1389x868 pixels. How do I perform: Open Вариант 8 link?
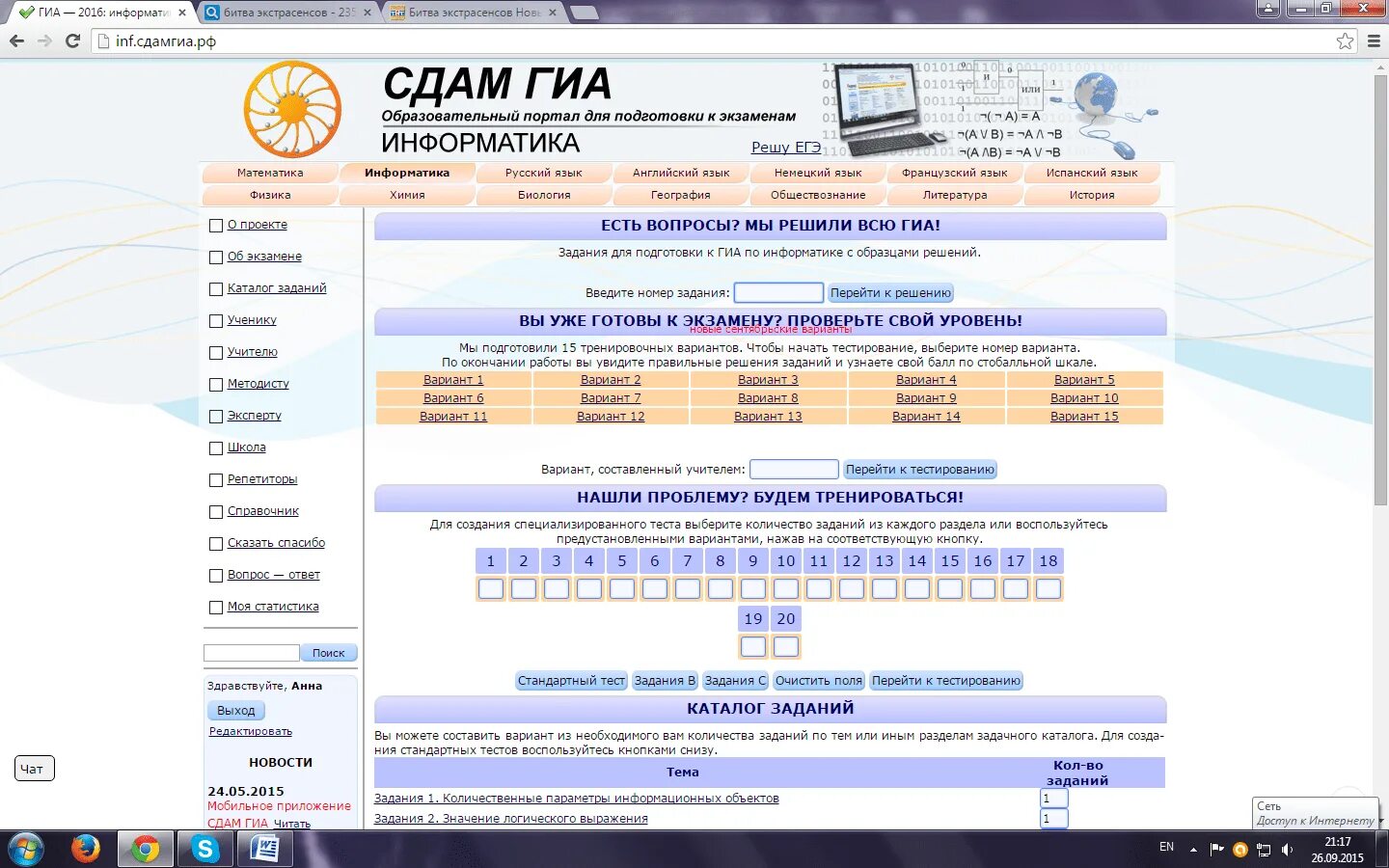768,398
